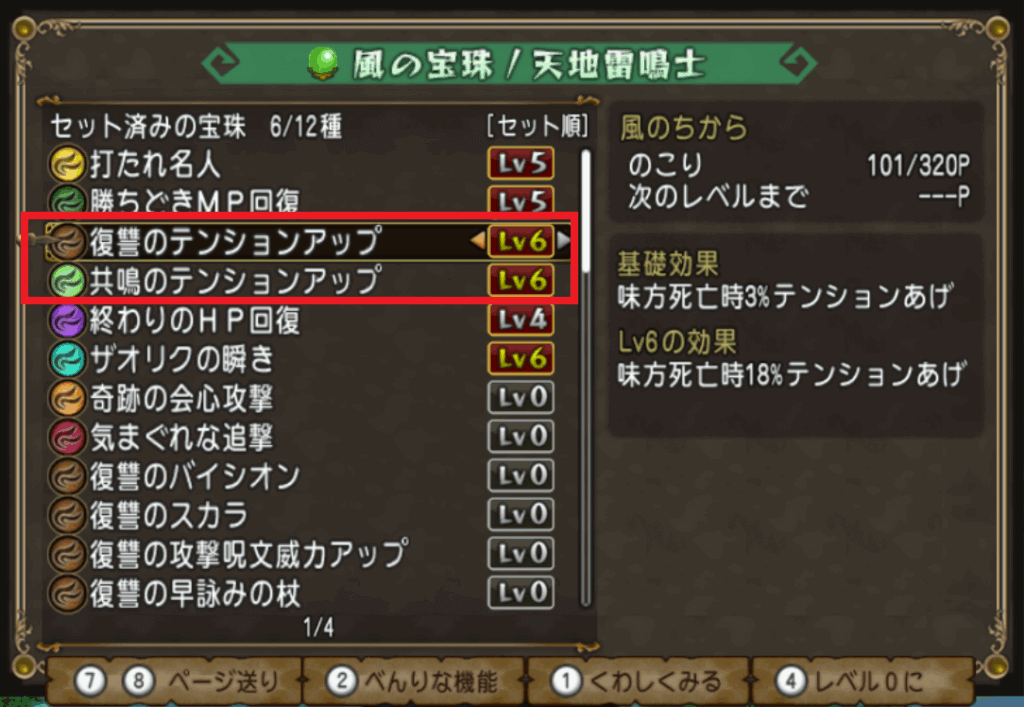Click the purple 終わりのHP回復 orb icon
The image size is (1024, 707).
click(67, 320)
